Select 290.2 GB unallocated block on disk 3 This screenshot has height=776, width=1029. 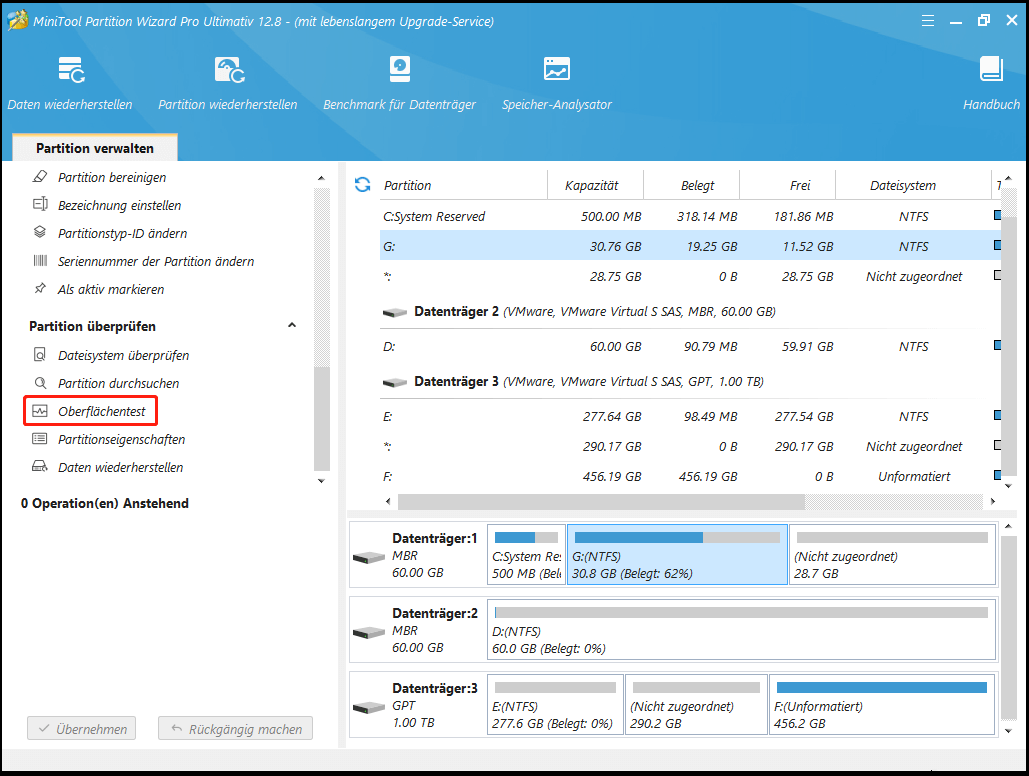coord(696,704)
